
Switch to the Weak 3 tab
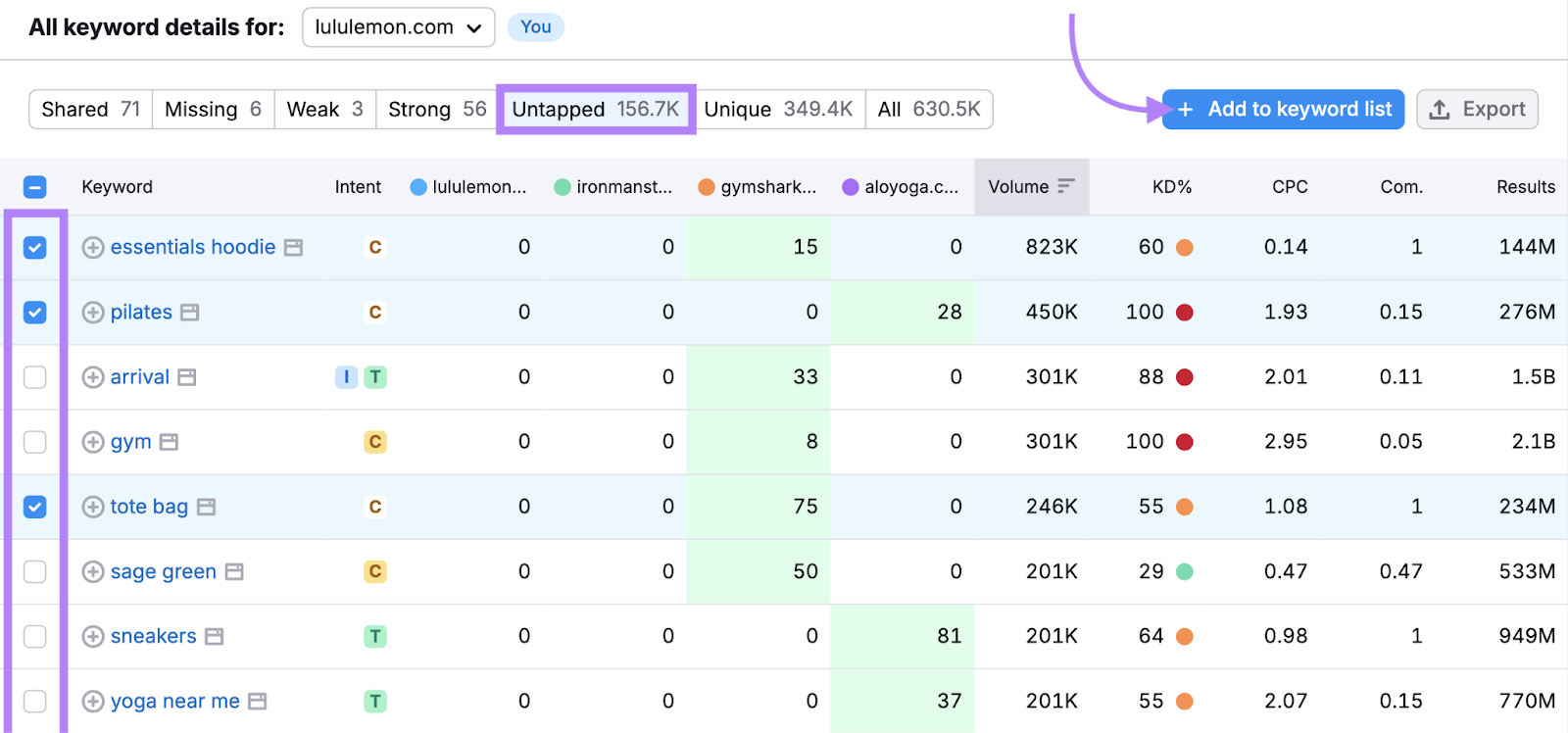tap(324, 109)
